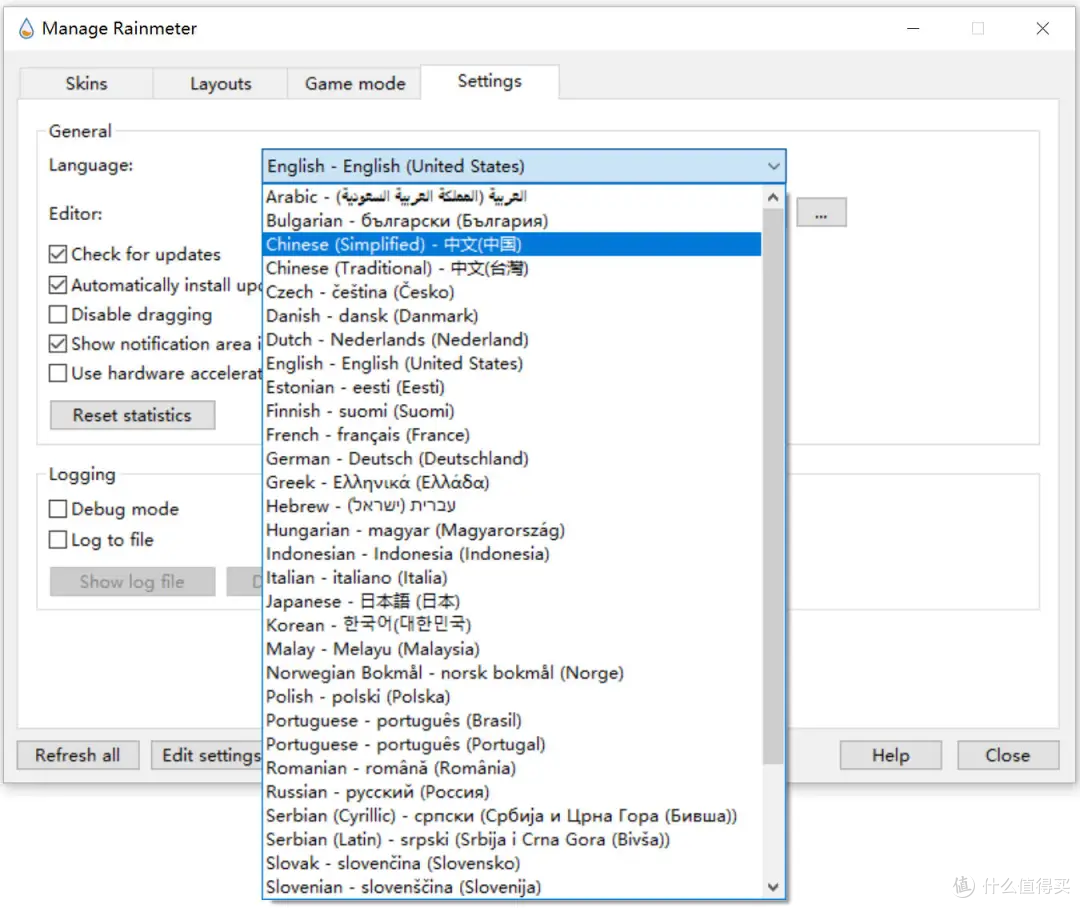Click the Show log file button
This screenshot has width=1080, height=908.
click(132, 581)
